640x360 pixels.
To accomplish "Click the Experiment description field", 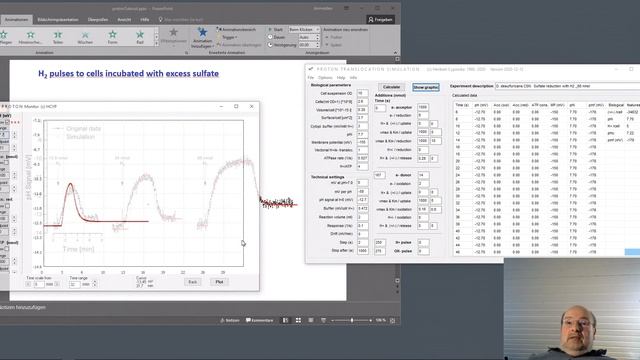I will pyautogui.click(x=567, y=86).
